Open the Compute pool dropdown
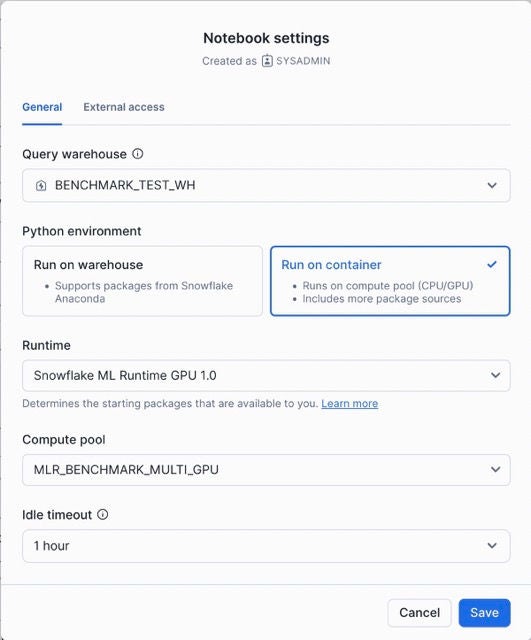The width and height of the screenshot is (531, 640). tap(266, 469)
